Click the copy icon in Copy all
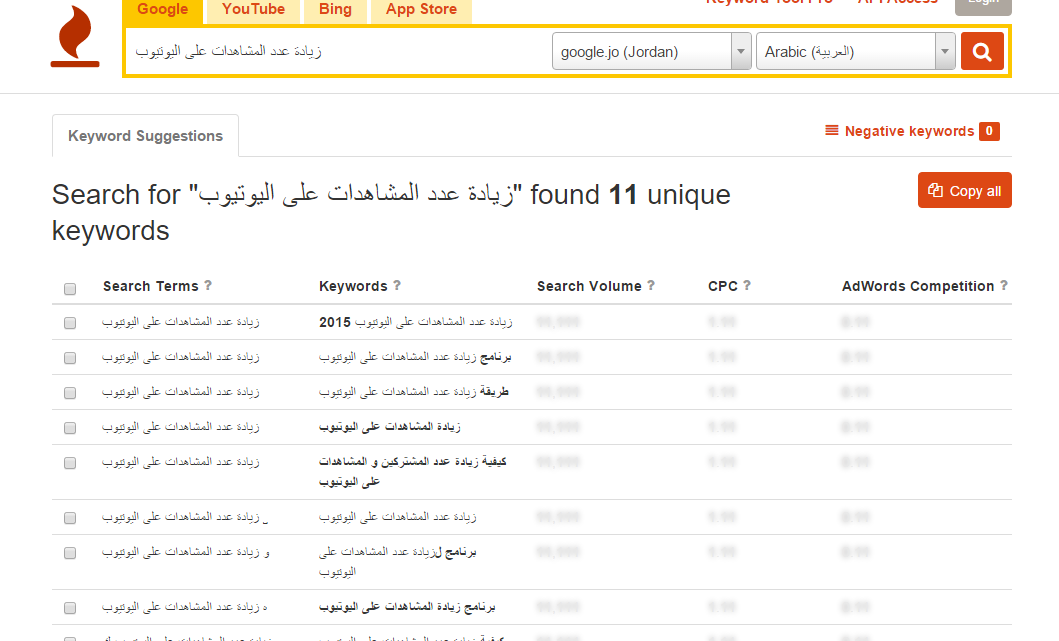Screen dimensions: 1059x641 (935, 190)
